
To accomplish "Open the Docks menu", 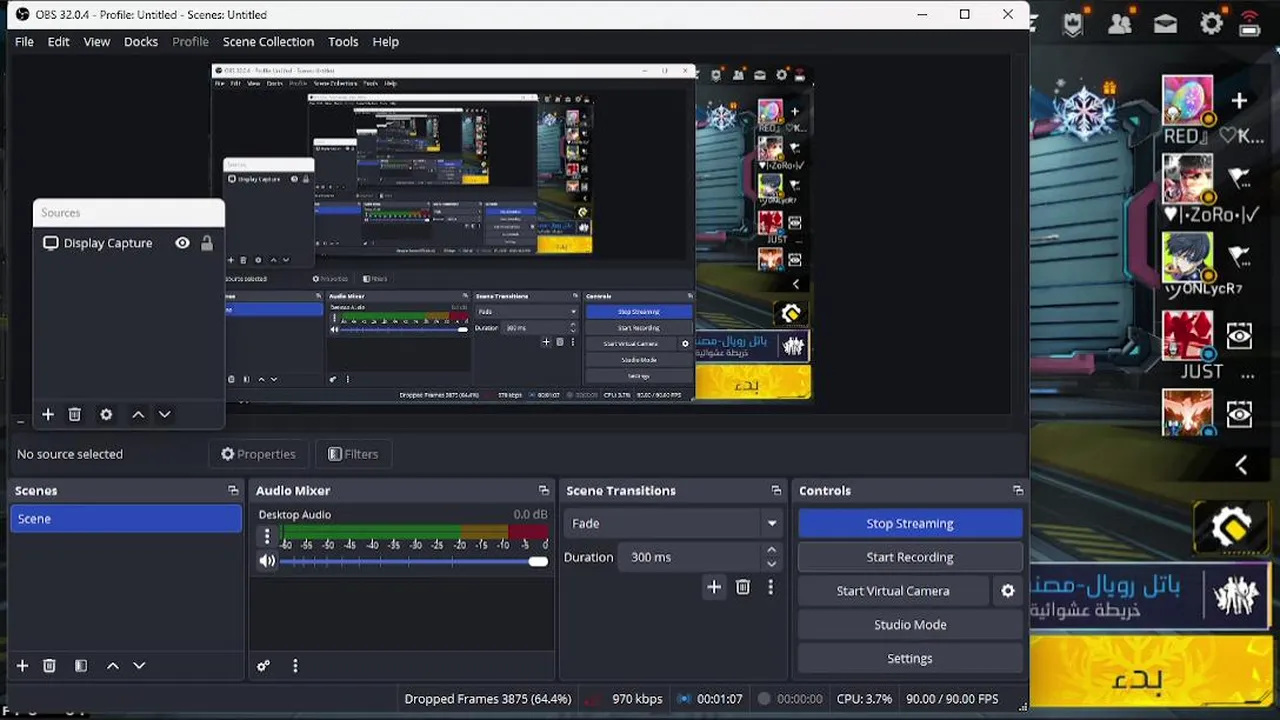I will click(141, 42).
